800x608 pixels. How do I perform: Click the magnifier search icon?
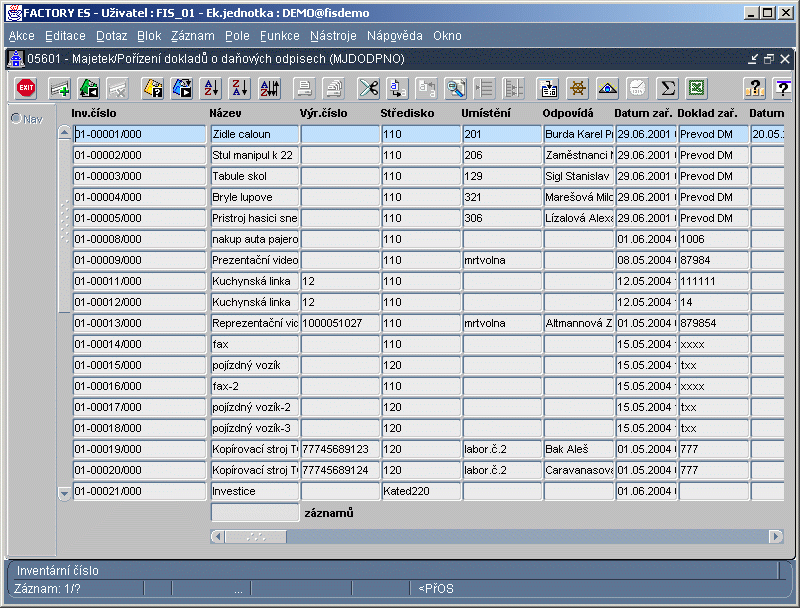pos(456,88)
